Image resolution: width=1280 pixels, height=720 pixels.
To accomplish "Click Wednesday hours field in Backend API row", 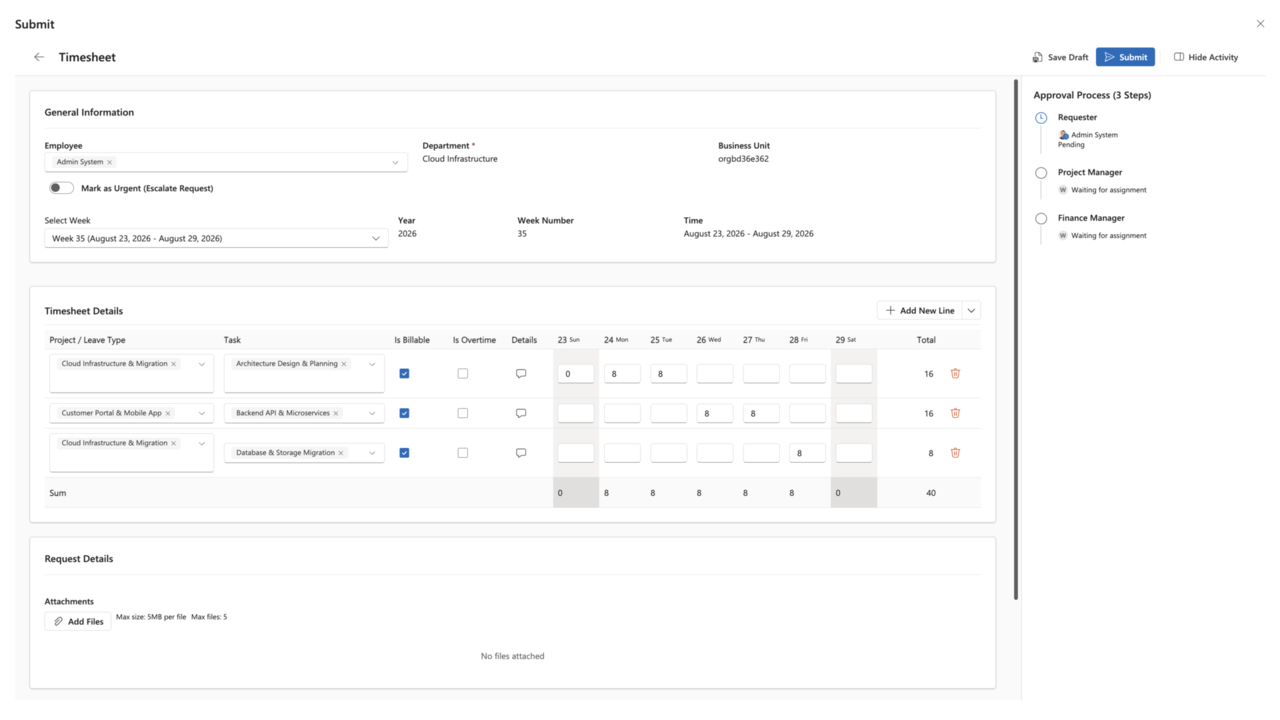I will click(715, 413).
